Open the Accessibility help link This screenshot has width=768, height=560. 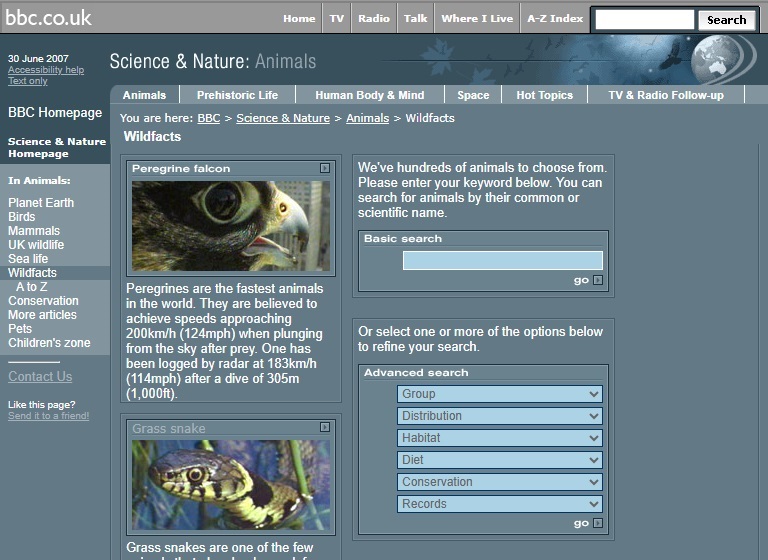click(x=46, y=70)
